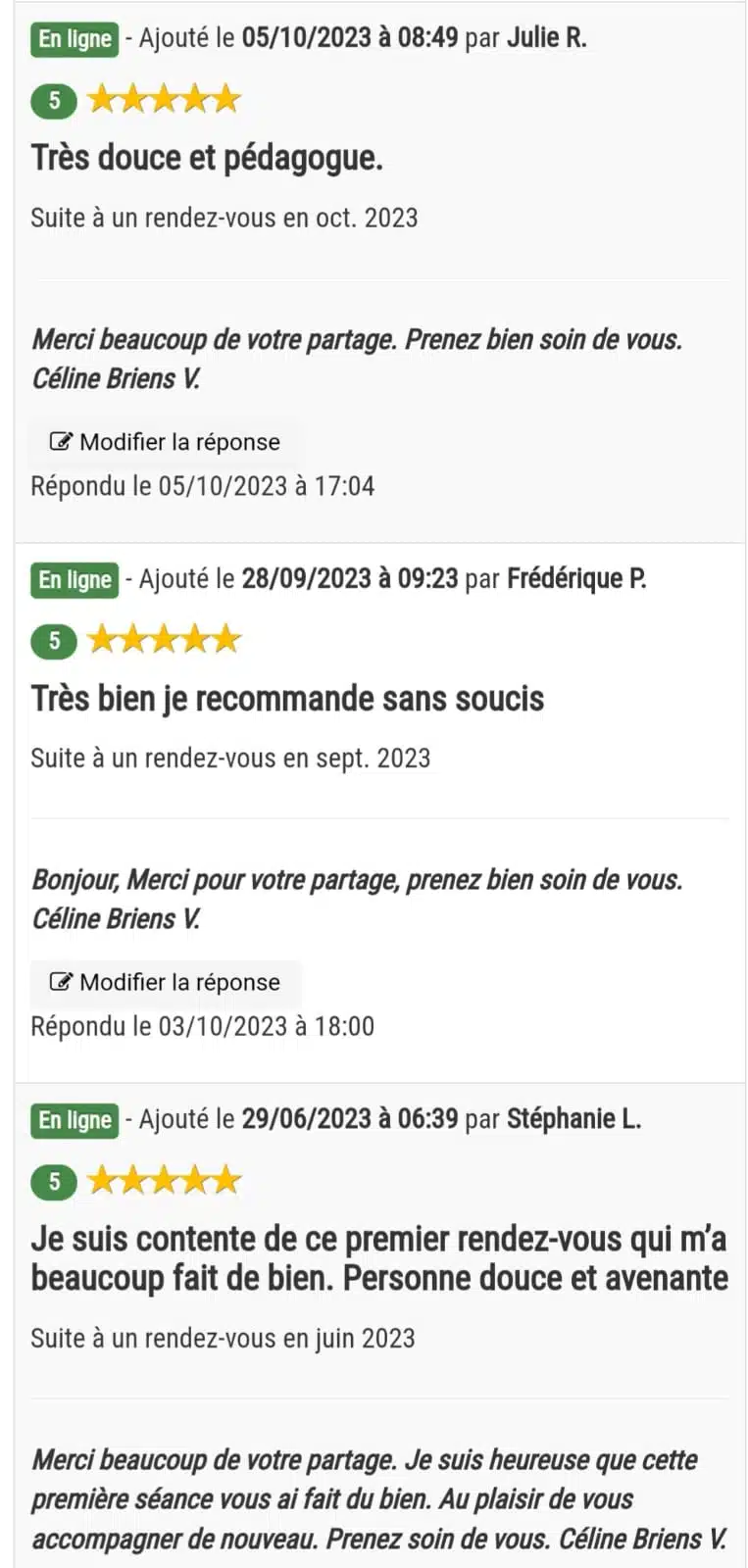This screenshot has height=1568, width=748.
Task: Click the edit pencil icon in Julie R.'s review reply
Action: (x=61, y=442)
